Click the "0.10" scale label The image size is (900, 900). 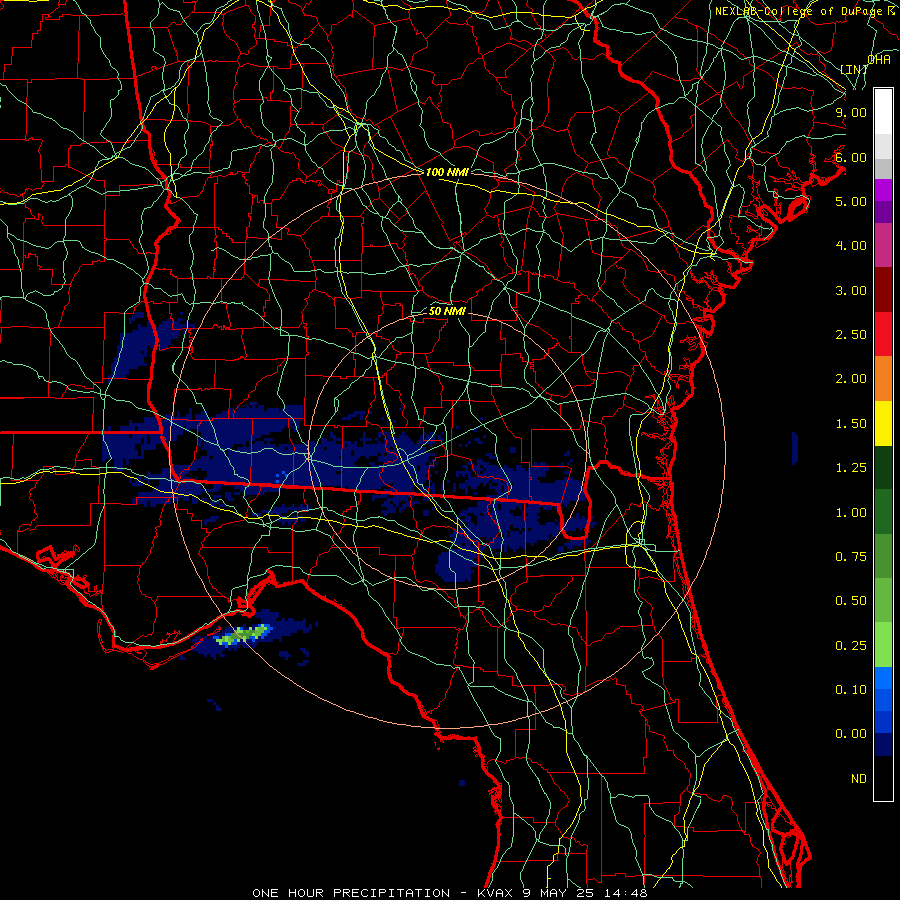click(x=851, y=690)
